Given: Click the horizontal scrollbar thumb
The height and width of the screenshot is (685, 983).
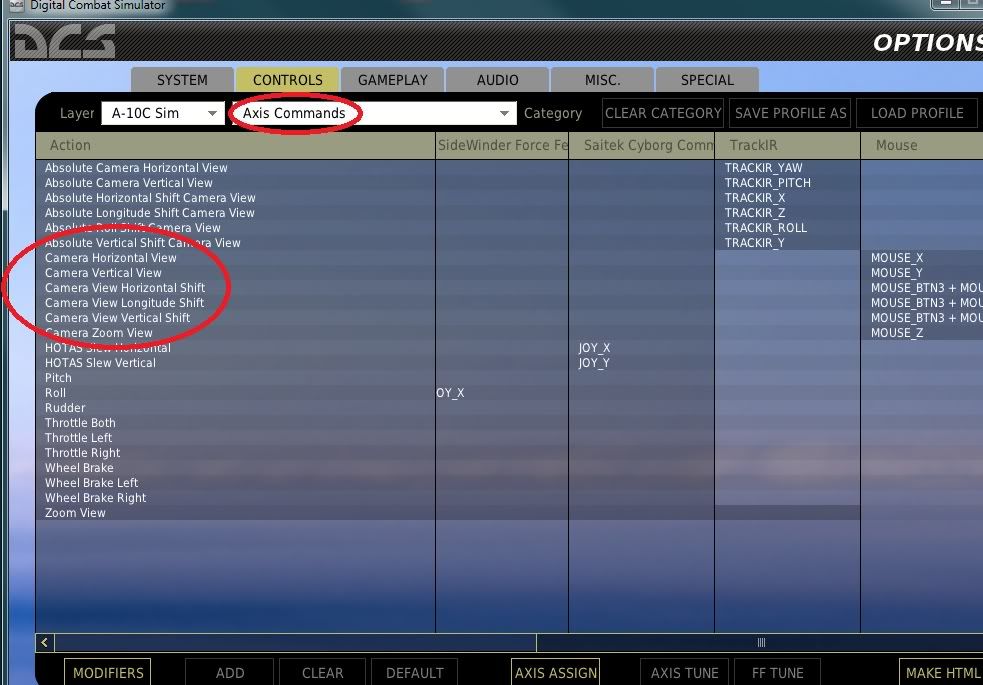Looking at the screenshot, I should [x=760, y=643].
